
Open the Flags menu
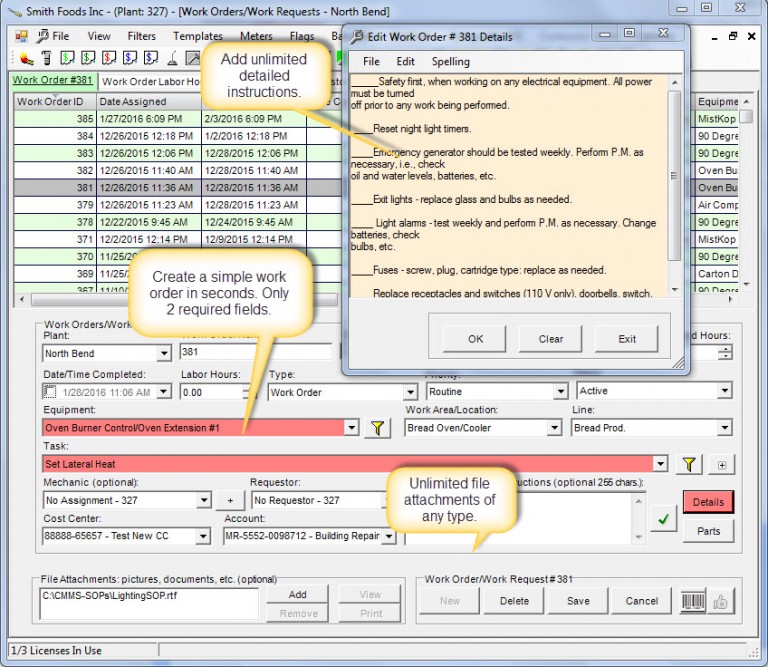(x=302, y=36)
